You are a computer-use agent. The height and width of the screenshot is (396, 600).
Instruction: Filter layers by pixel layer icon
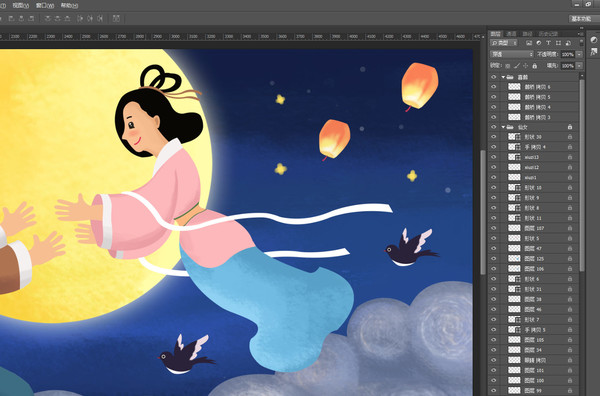[529, 43]
